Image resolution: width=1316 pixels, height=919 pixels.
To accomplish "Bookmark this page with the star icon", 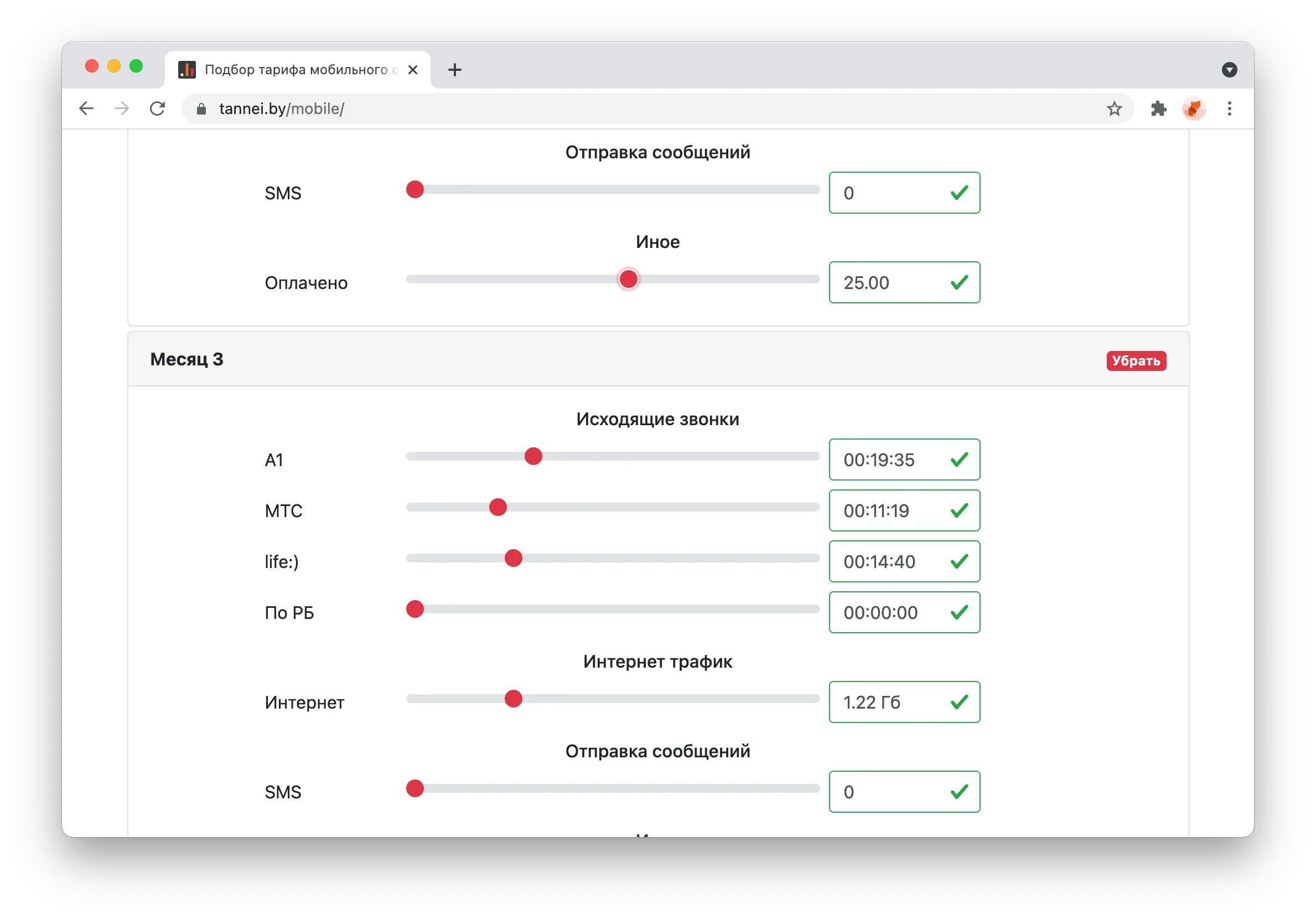I will click(1113, 109).
